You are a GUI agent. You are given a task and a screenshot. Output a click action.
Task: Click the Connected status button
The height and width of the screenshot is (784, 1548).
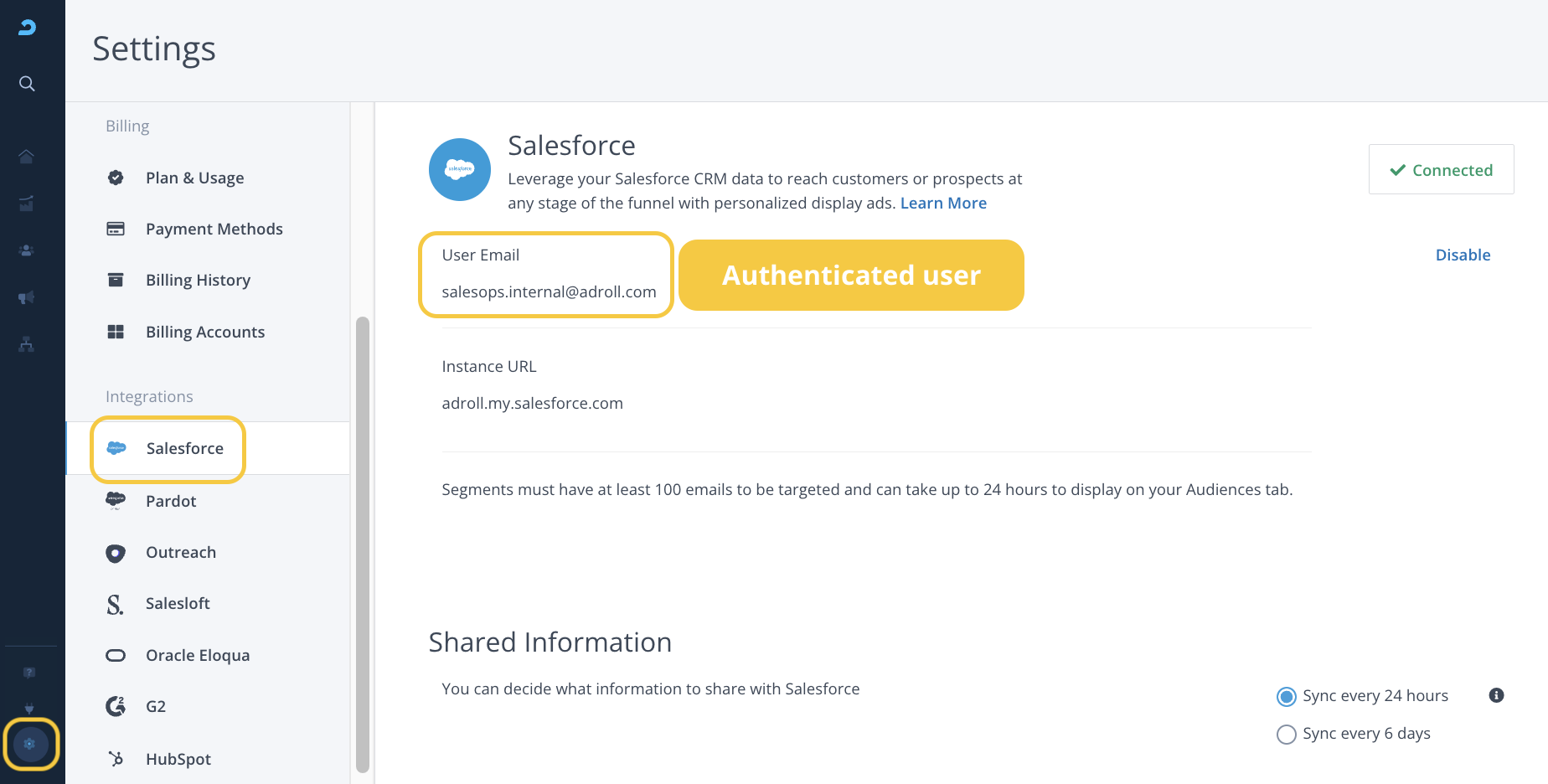tap(1441, 170)
